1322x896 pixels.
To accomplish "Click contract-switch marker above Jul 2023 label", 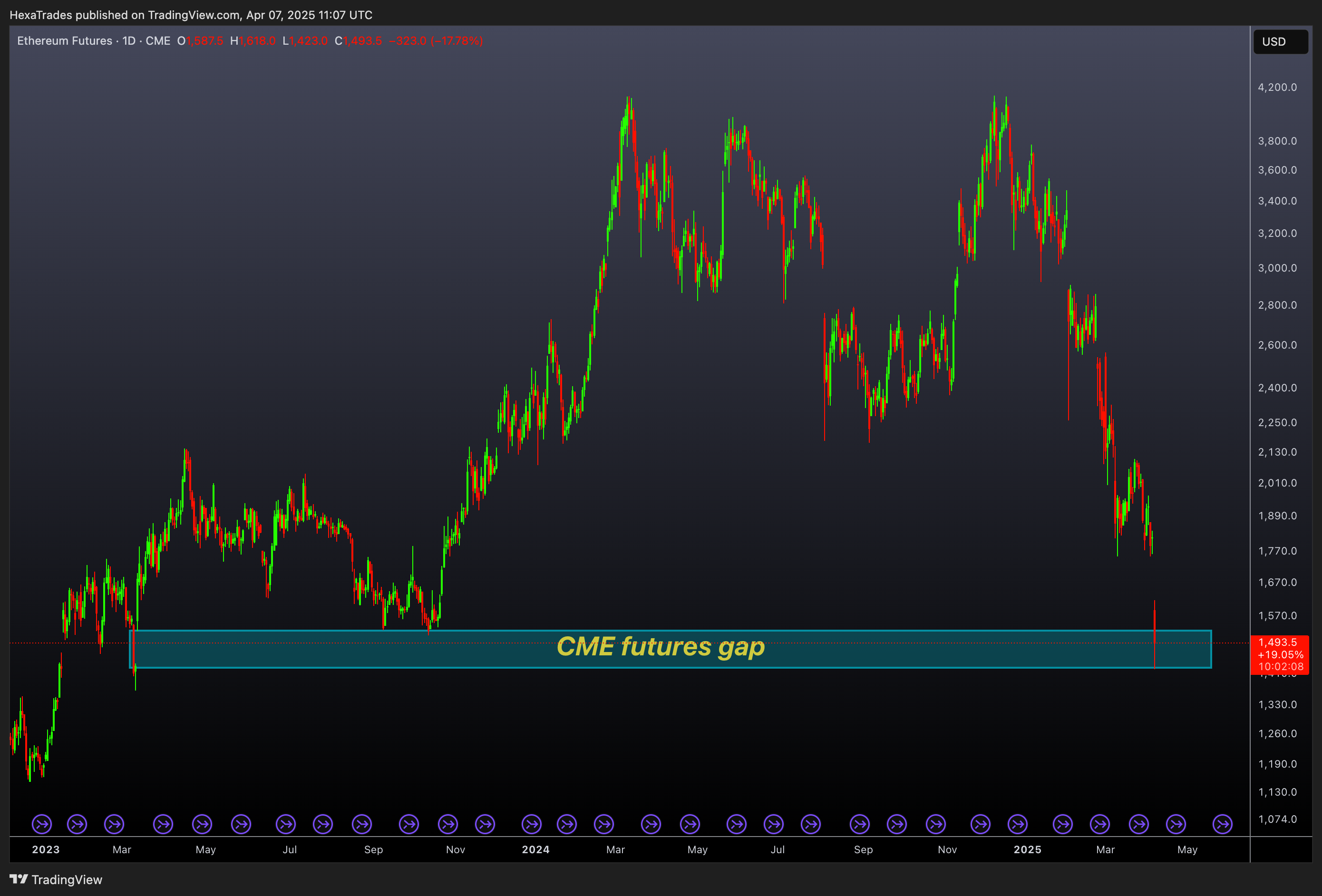I will click(x=285, y=824).
